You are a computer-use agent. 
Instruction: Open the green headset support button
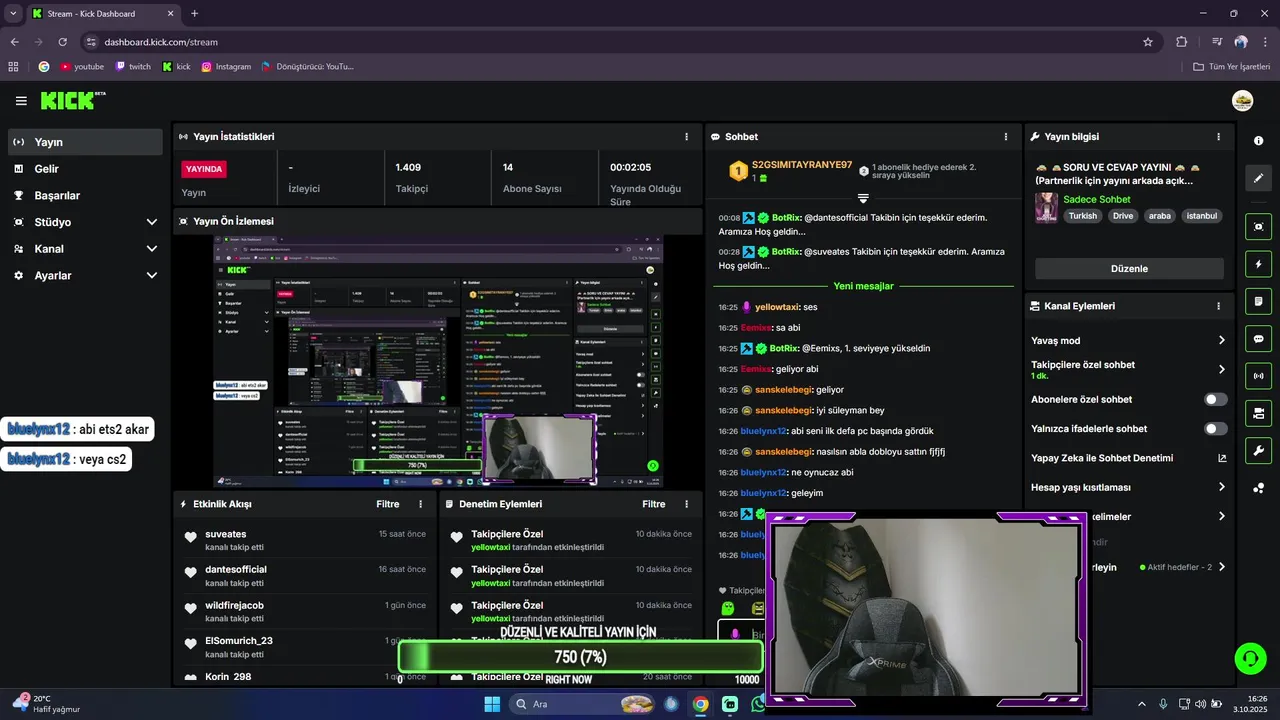(x=1250, y=658)
